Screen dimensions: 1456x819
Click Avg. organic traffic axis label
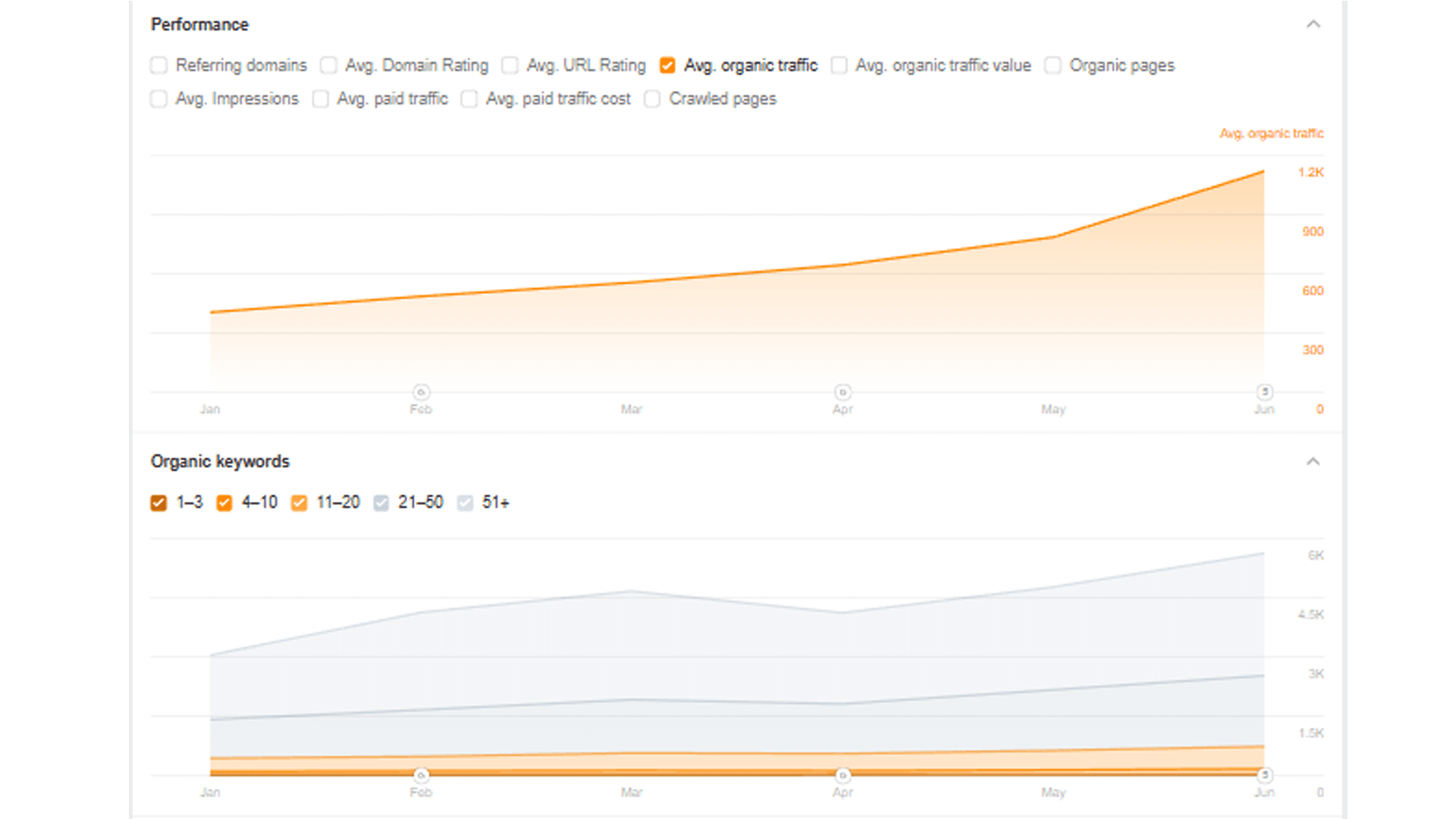click(1271, 133)
